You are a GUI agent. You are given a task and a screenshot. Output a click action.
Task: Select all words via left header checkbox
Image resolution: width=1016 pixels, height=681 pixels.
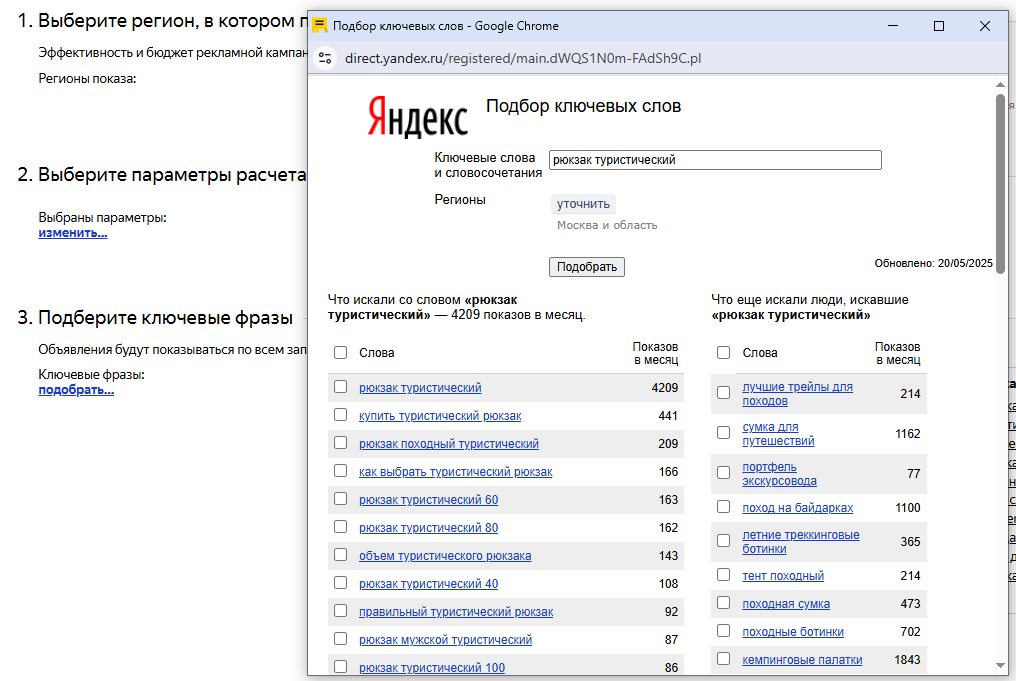[341, 353]
